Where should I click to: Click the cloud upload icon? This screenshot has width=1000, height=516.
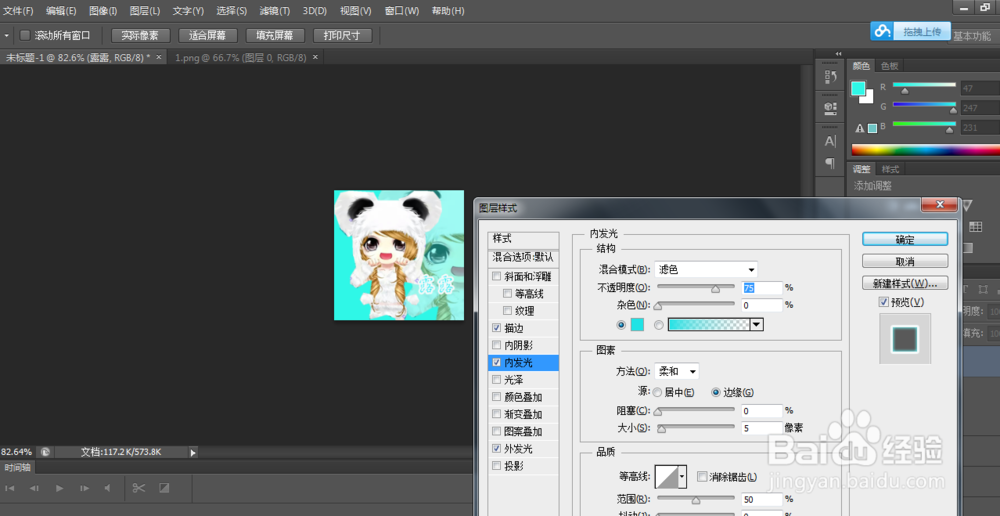(882, 31)
